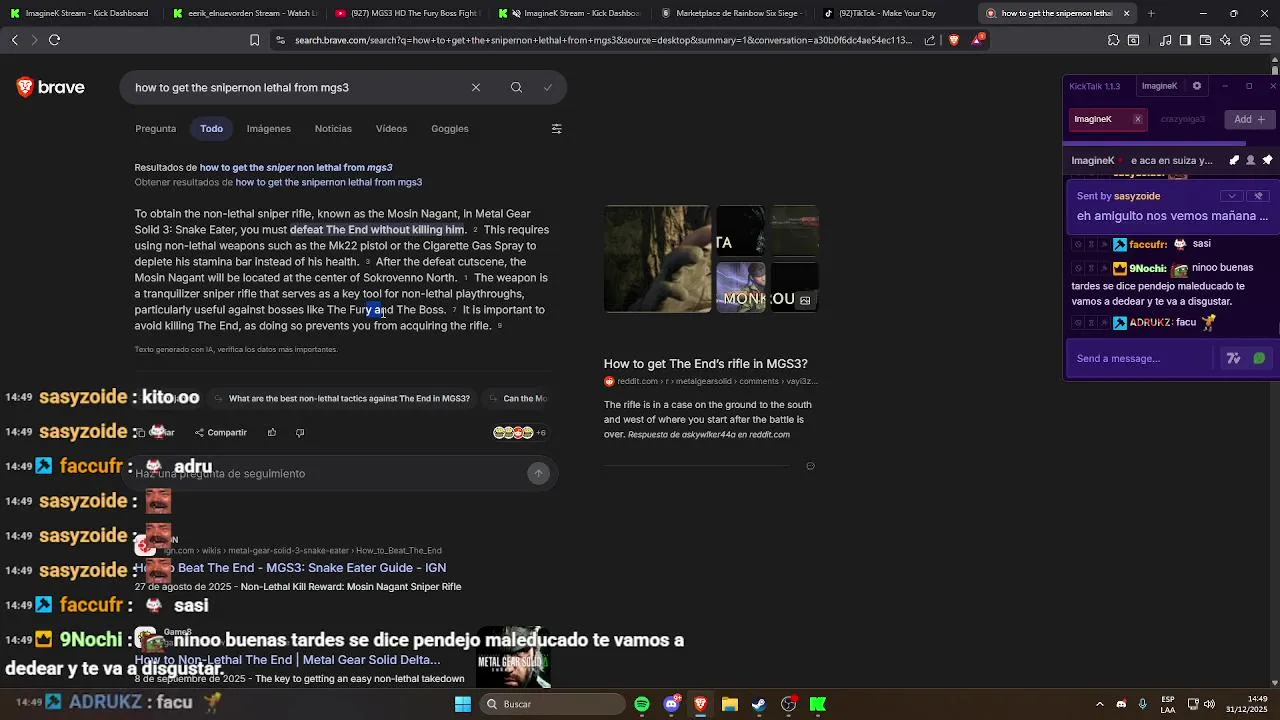1280x720 pixels.
Task: Click the Compartir share button
Action: [221, 433]
